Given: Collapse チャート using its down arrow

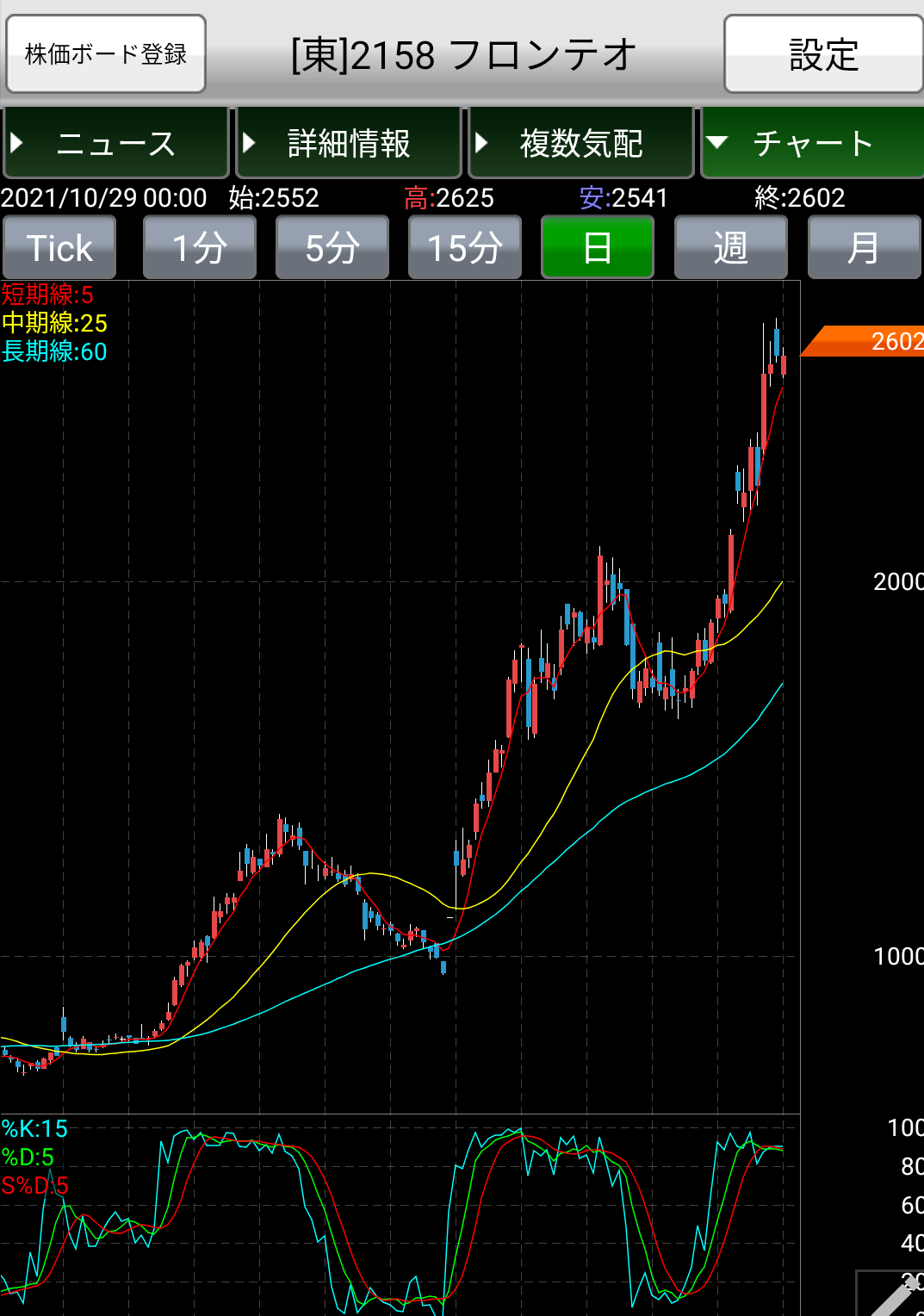Looking at the screenshot, I should point(717,143).
